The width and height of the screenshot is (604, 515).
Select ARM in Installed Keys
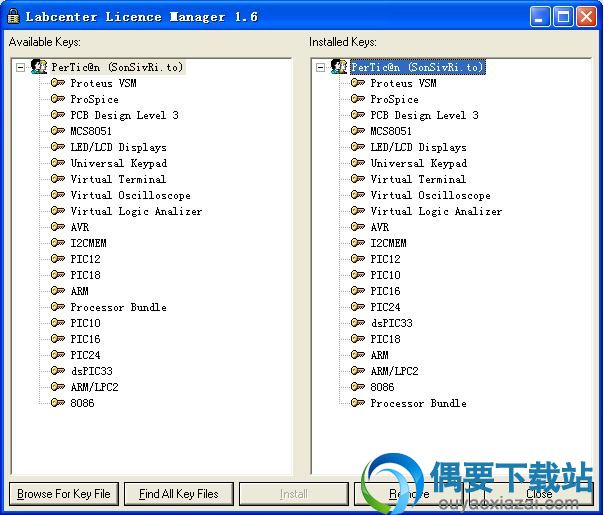[380, 355]
